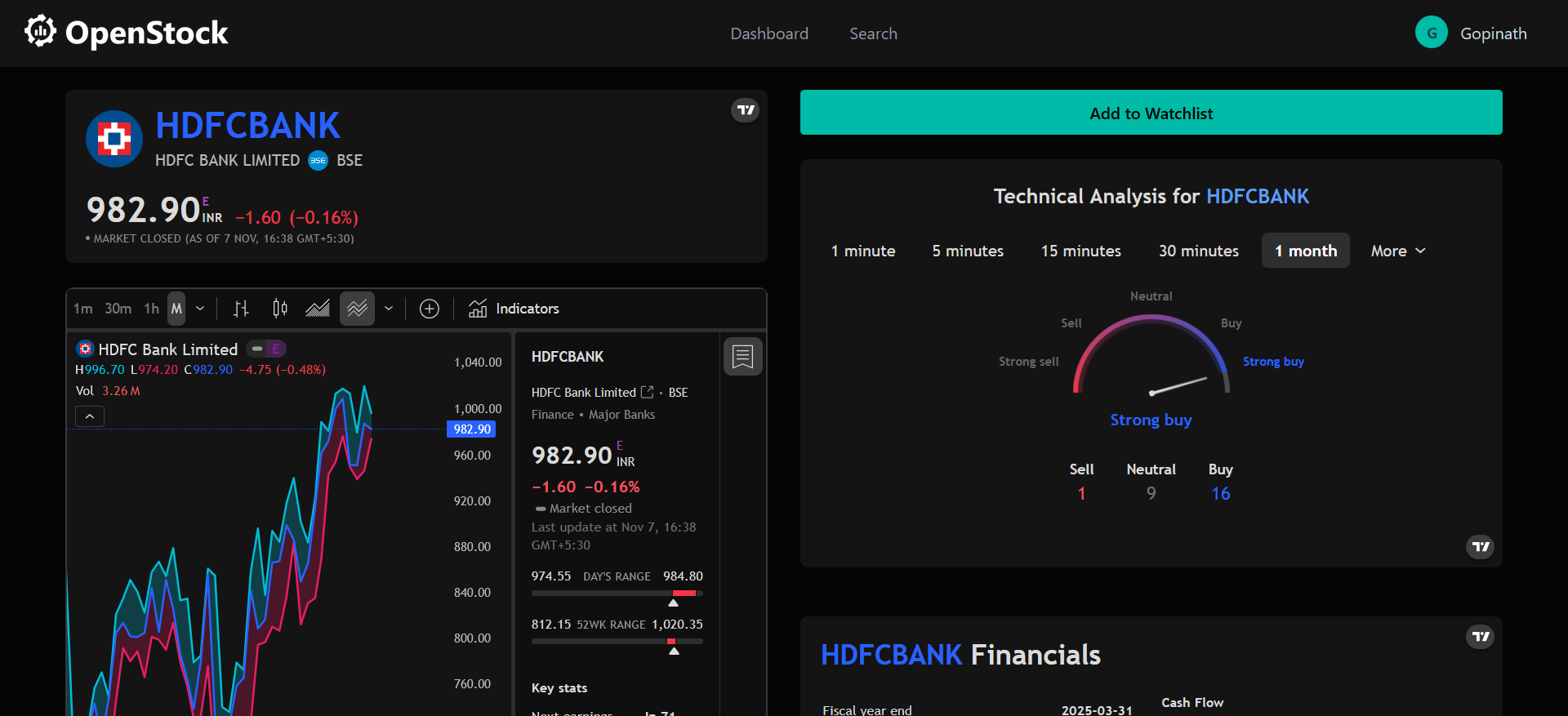Open TradingView logo in symbol info card

coord(746,110)
